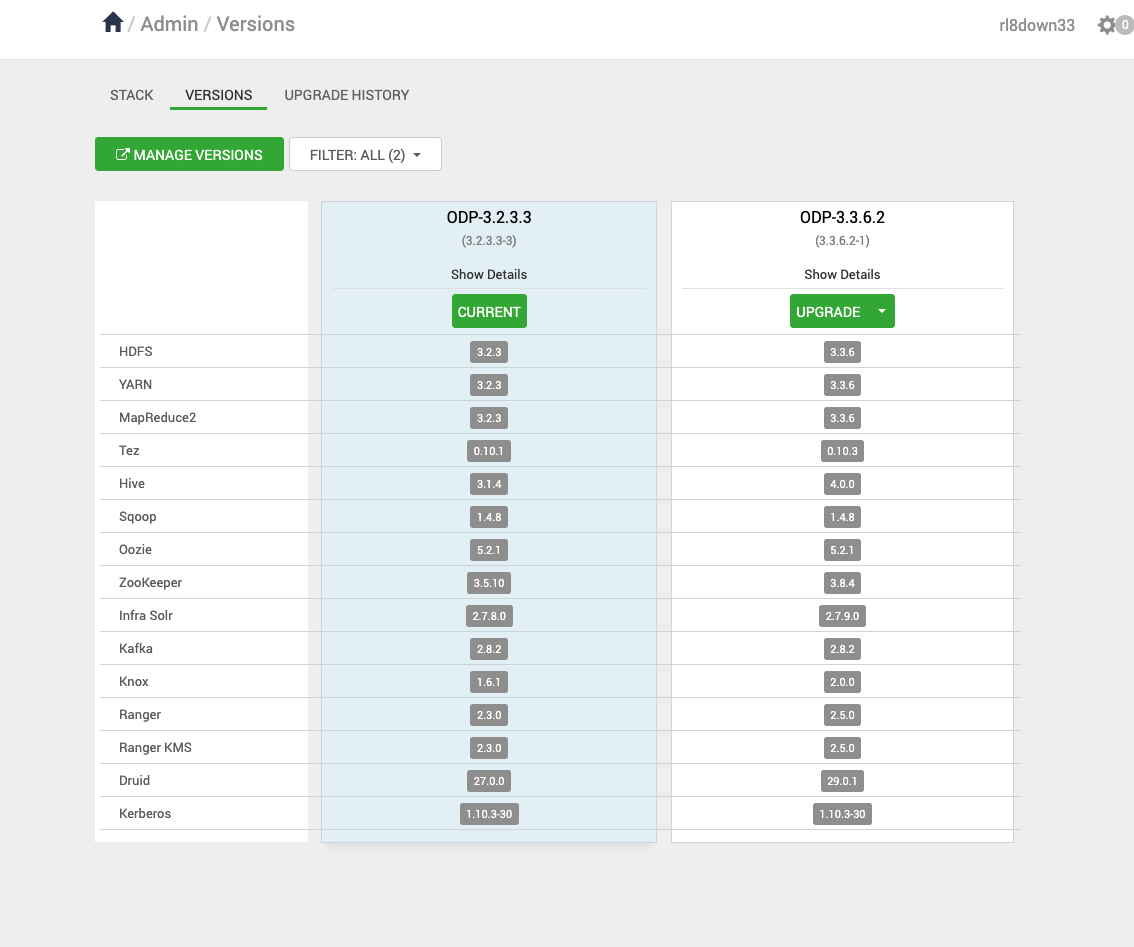Open the rl8down33 user menu
Image resolution: width=1134 pixels, height=947 pixels.
coord(1036,25)
